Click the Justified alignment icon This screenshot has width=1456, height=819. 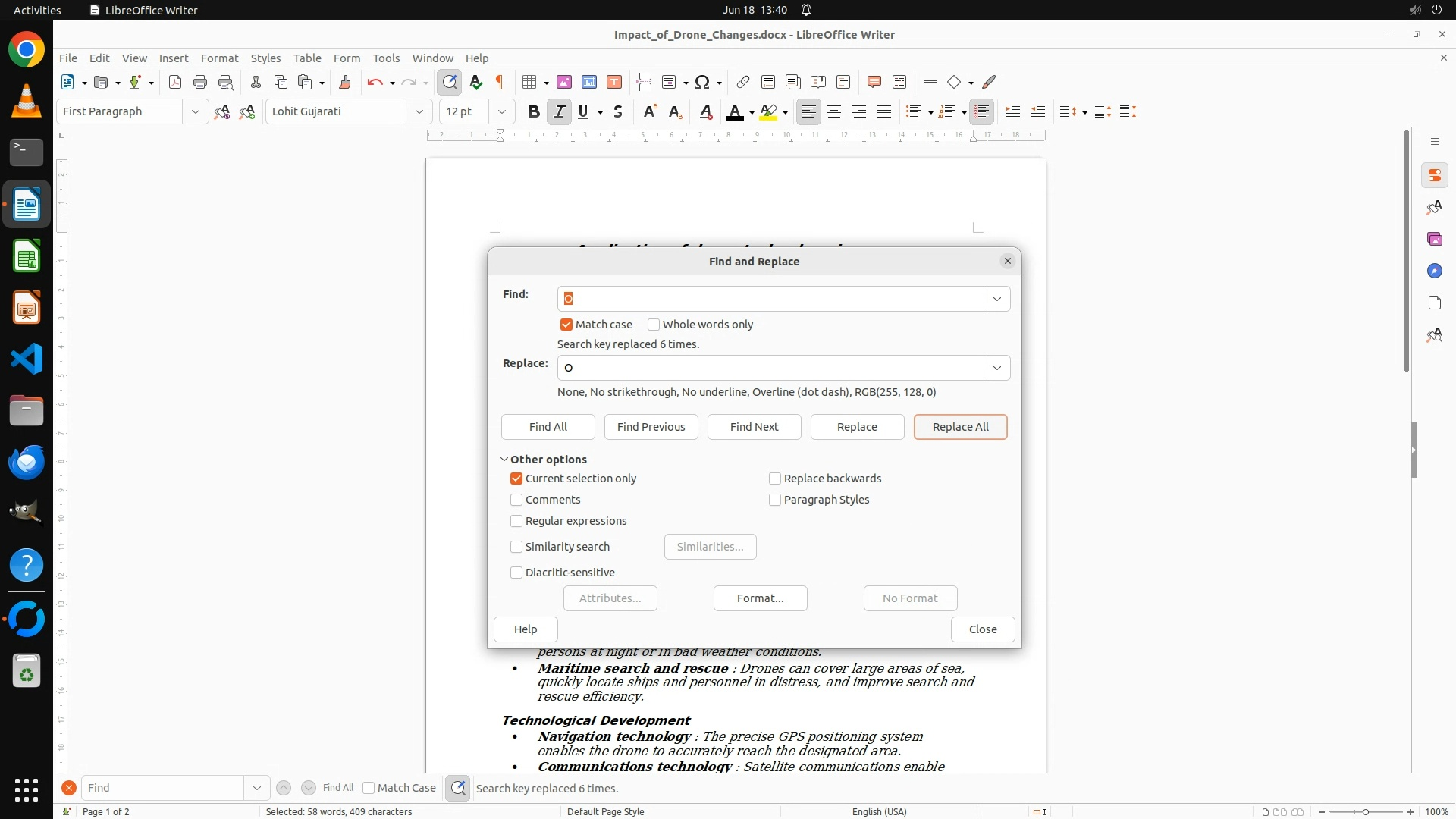(884, 111)
